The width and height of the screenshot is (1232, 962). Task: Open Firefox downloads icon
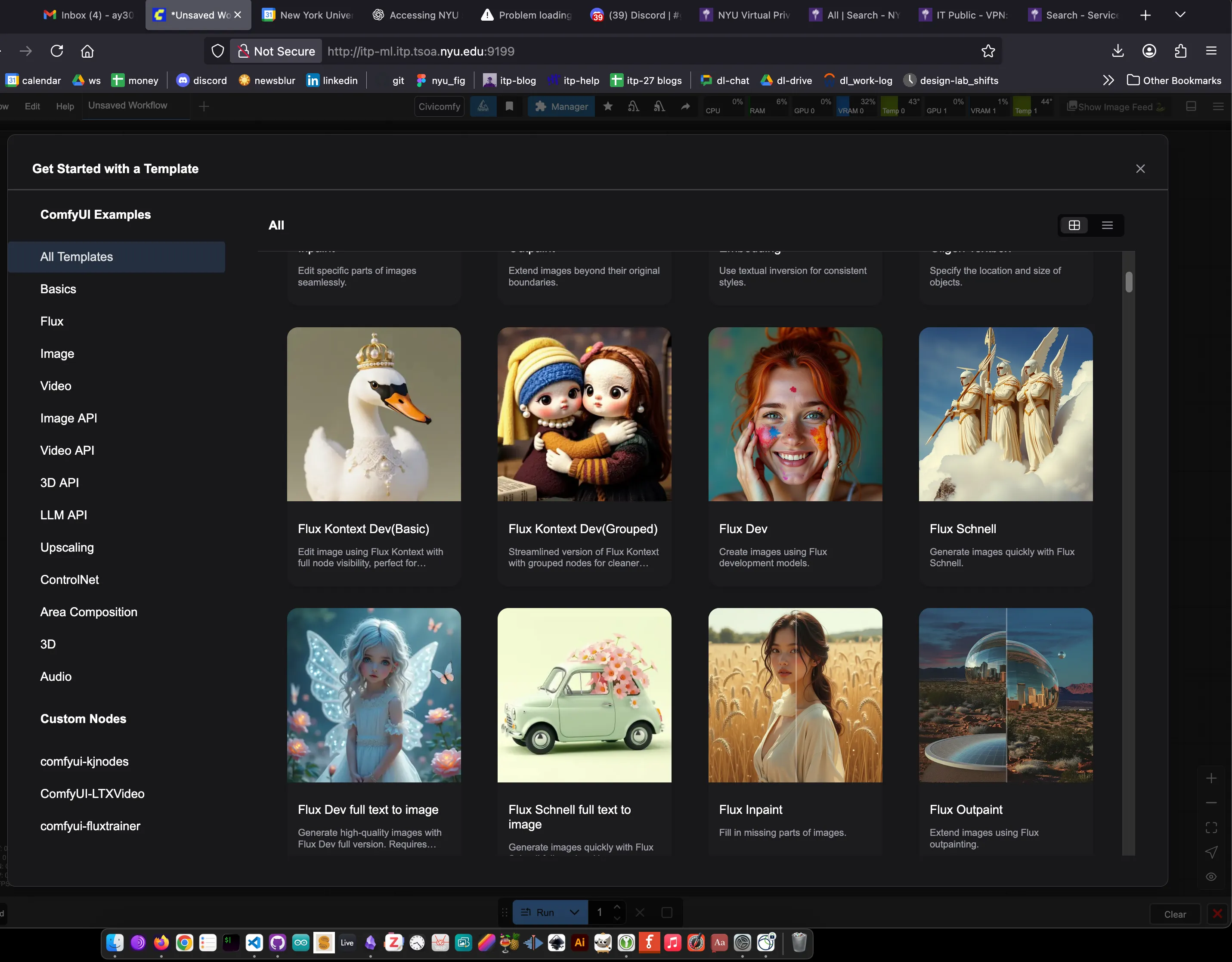pyautogui.click(x=1117, y=51)
